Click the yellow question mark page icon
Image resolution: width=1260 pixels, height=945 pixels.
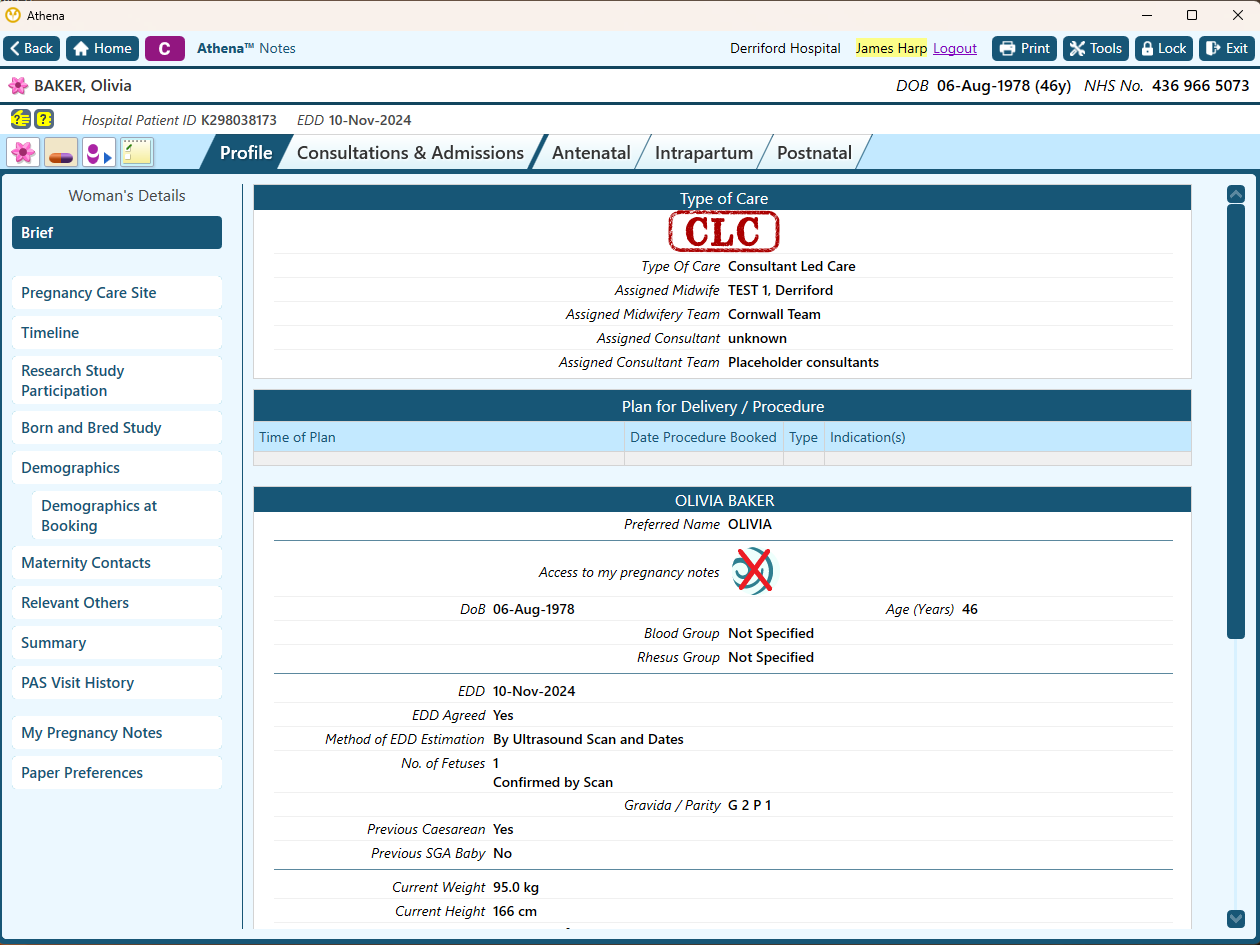click(x=44, y=120)
